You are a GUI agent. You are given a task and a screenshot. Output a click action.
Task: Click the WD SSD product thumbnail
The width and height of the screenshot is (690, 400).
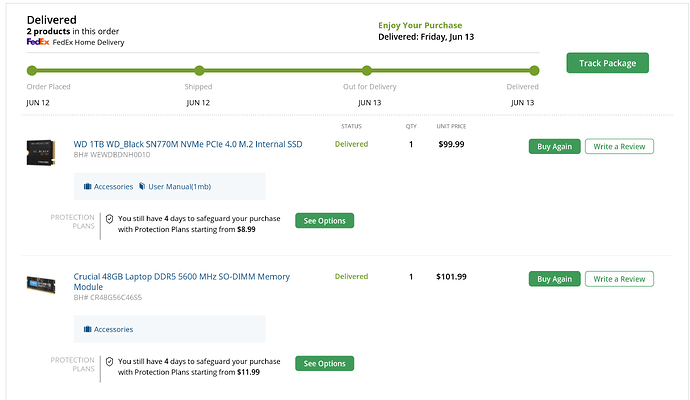40,153
